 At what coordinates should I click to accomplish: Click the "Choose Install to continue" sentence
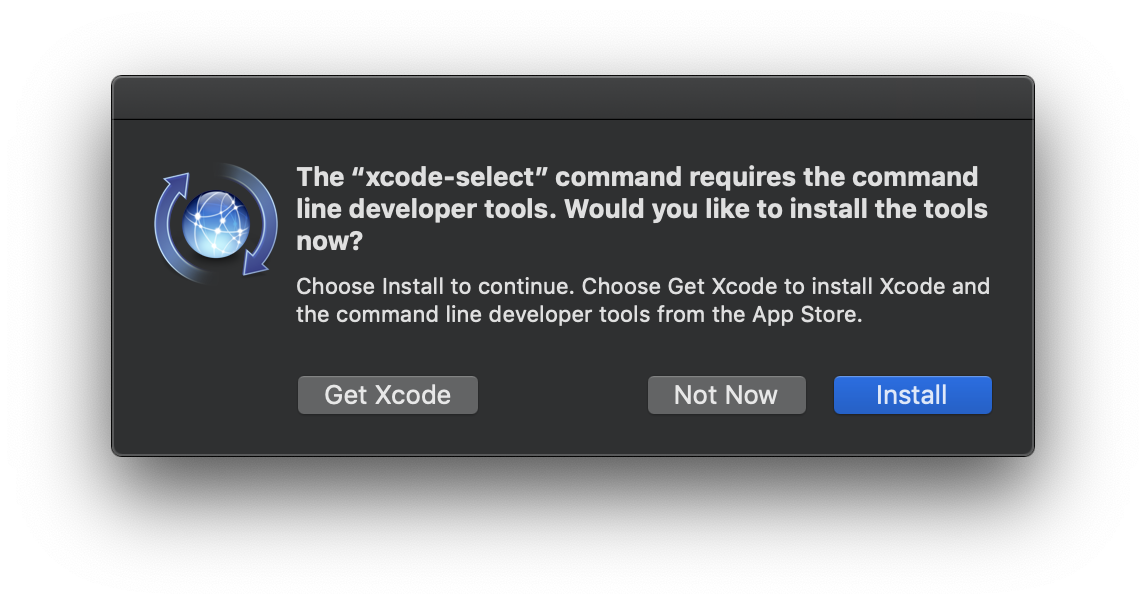(434, 287)
